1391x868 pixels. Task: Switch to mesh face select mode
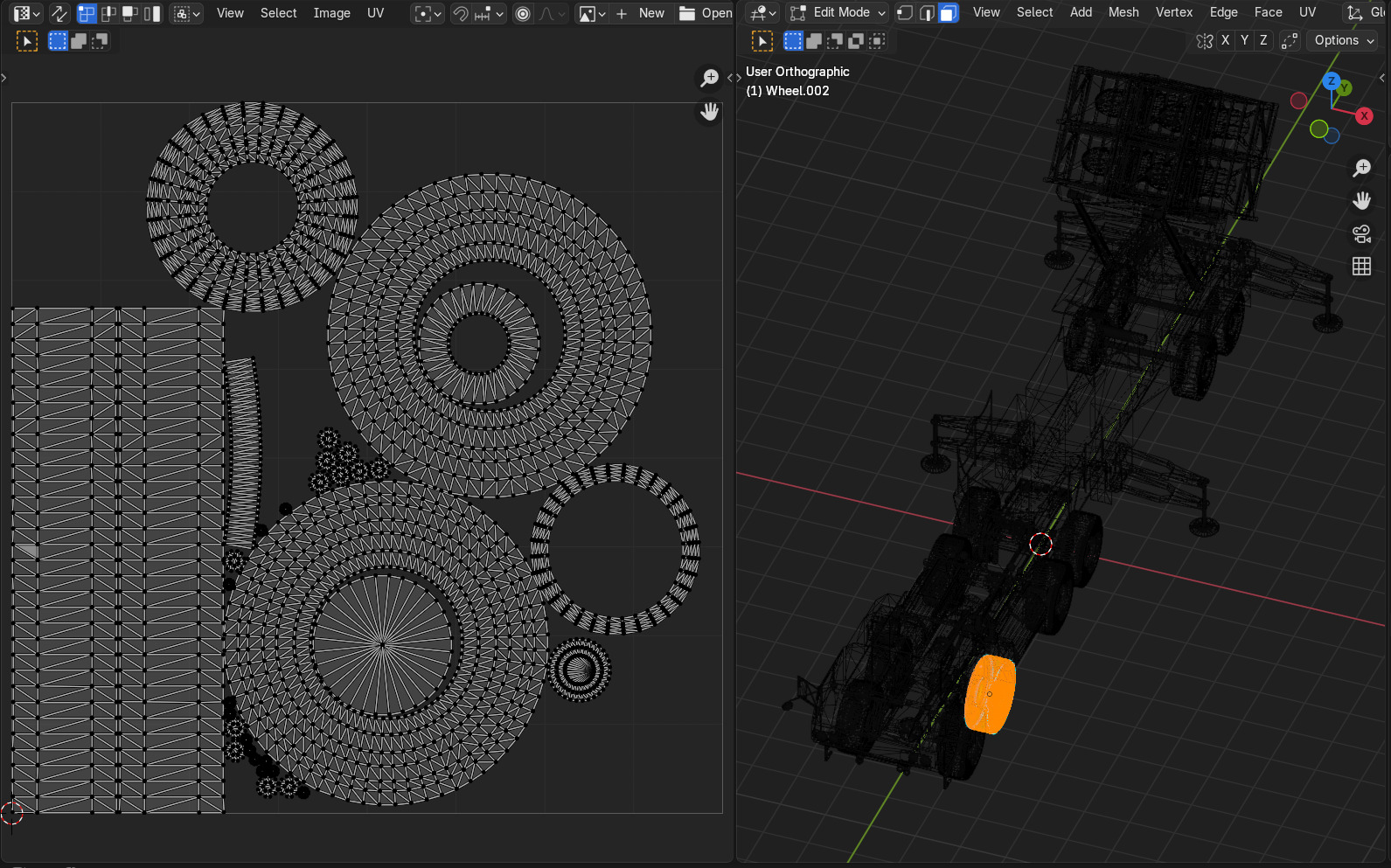click(949, 12)
